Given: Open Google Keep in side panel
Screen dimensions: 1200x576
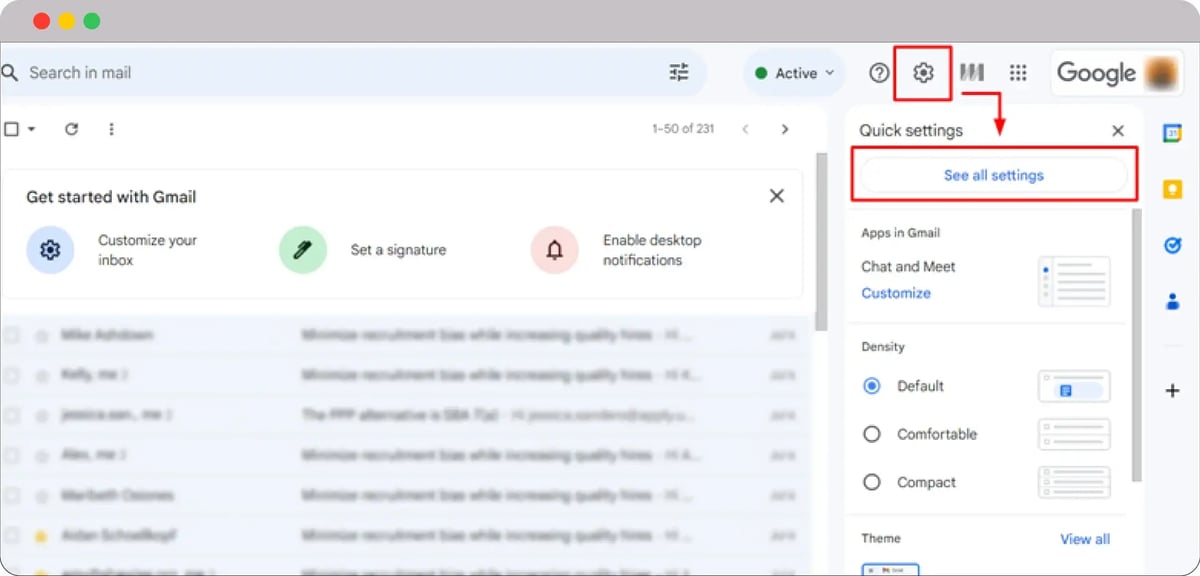Looking at the screenshot, I should point(1172,189).
